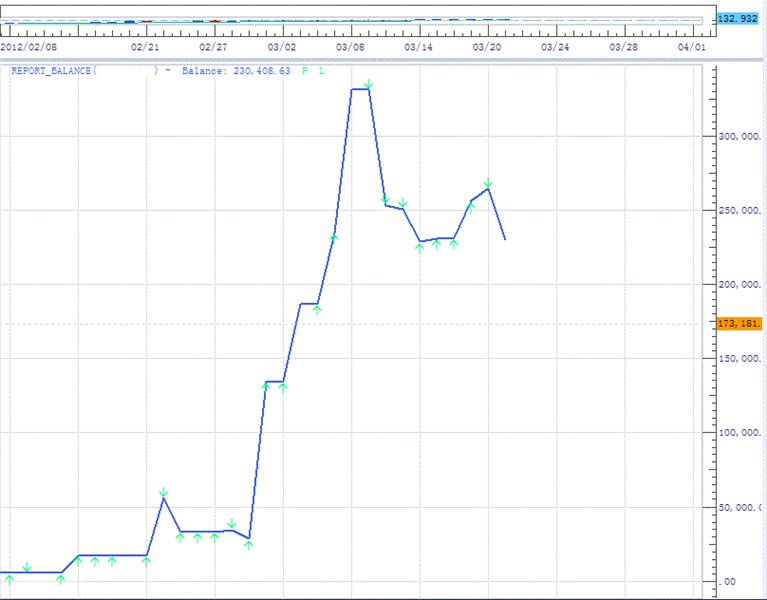Click the 300,000 level on the value axis

[x=740, y=135]
